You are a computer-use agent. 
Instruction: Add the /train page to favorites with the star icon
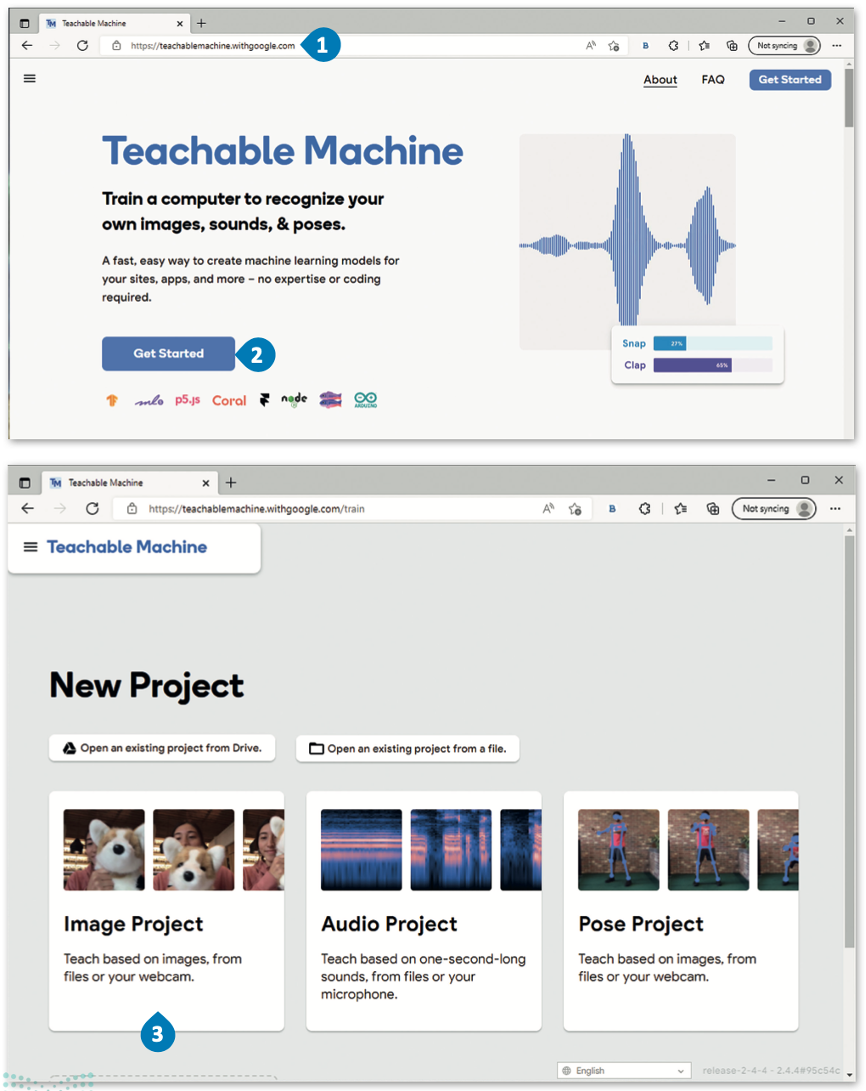575,509
